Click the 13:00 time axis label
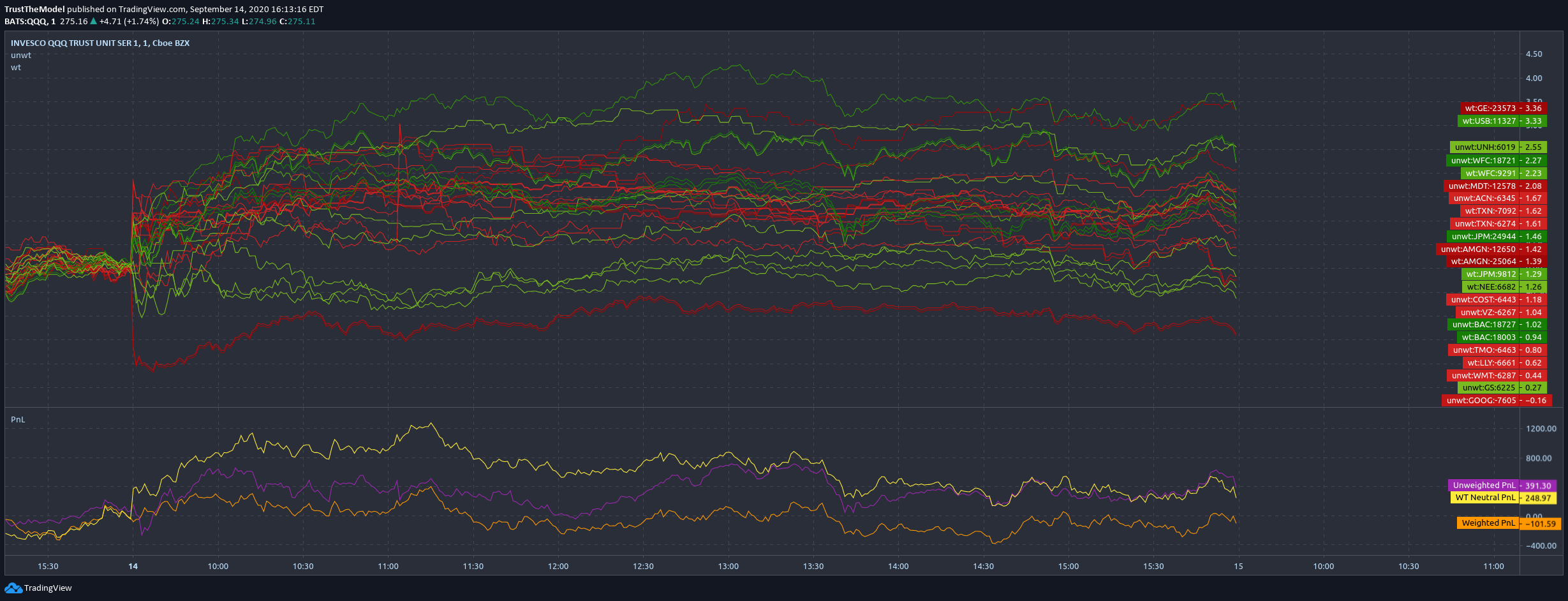 (x=729, y=566)
